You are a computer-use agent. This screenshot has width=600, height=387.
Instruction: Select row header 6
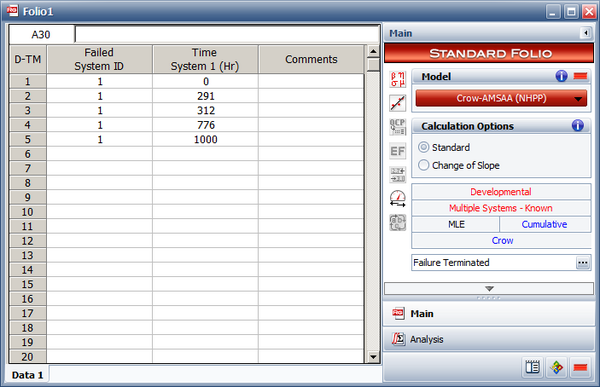(x=28, y=154)
